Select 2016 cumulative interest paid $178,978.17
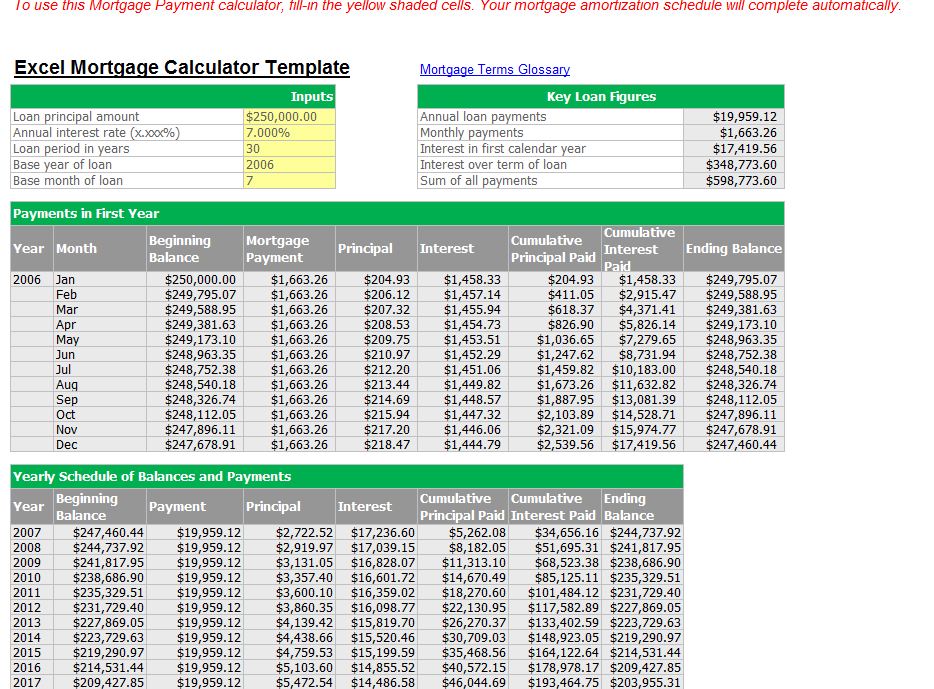The width and height of the screenshot is (934, 689). point(555,668)
